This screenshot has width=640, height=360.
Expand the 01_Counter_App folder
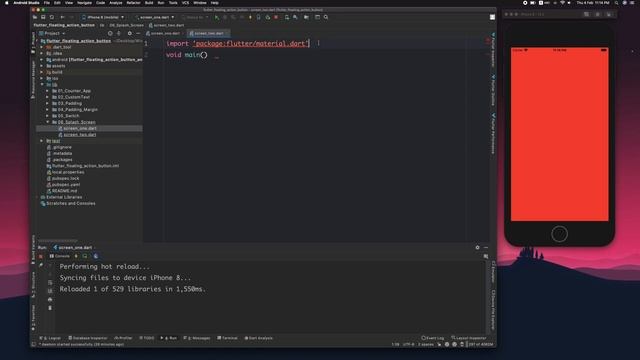click(47, 91)
